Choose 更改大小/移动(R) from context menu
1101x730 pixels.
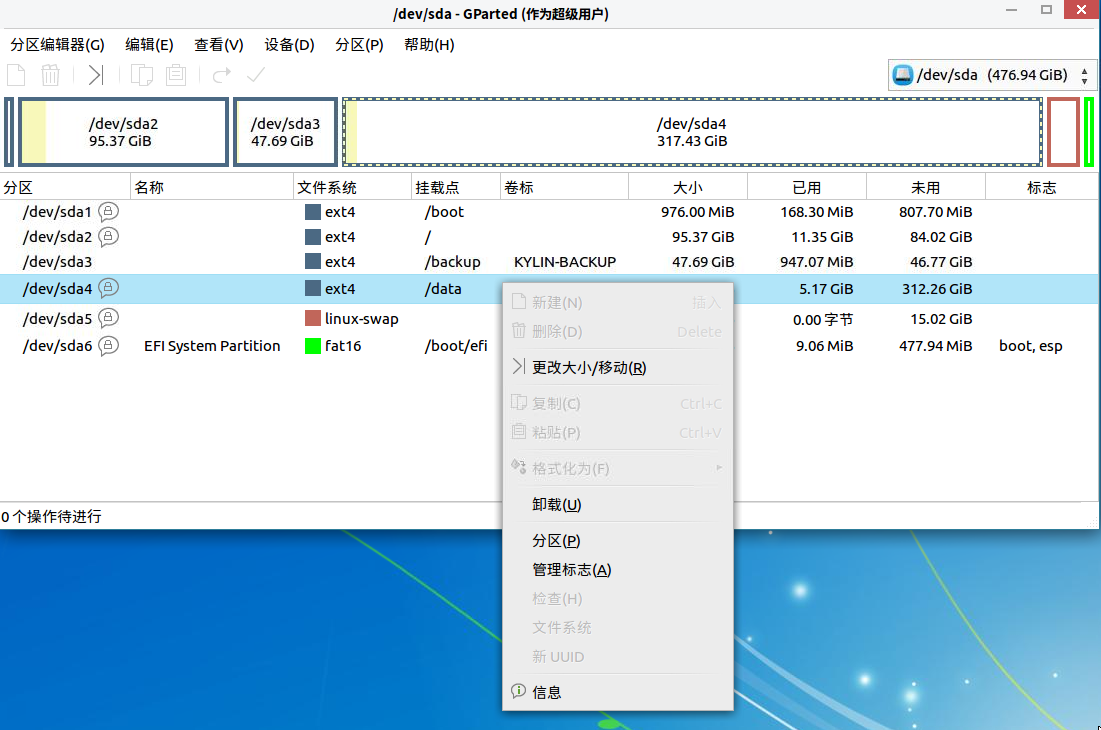coord(618,367)
